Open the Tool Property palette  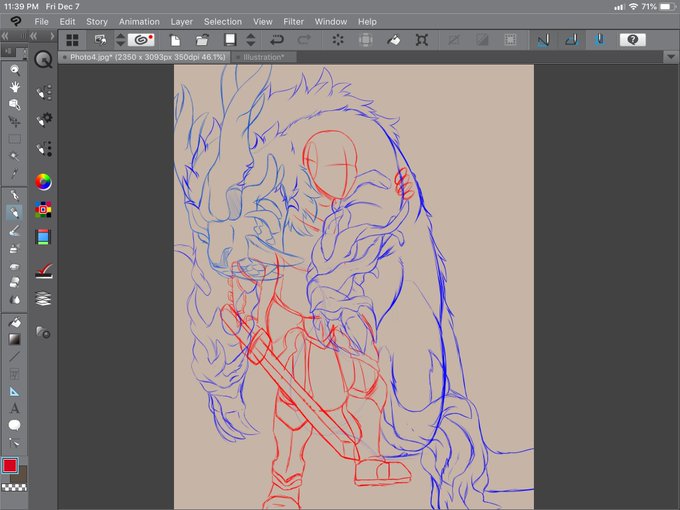(x=43, y=119)
